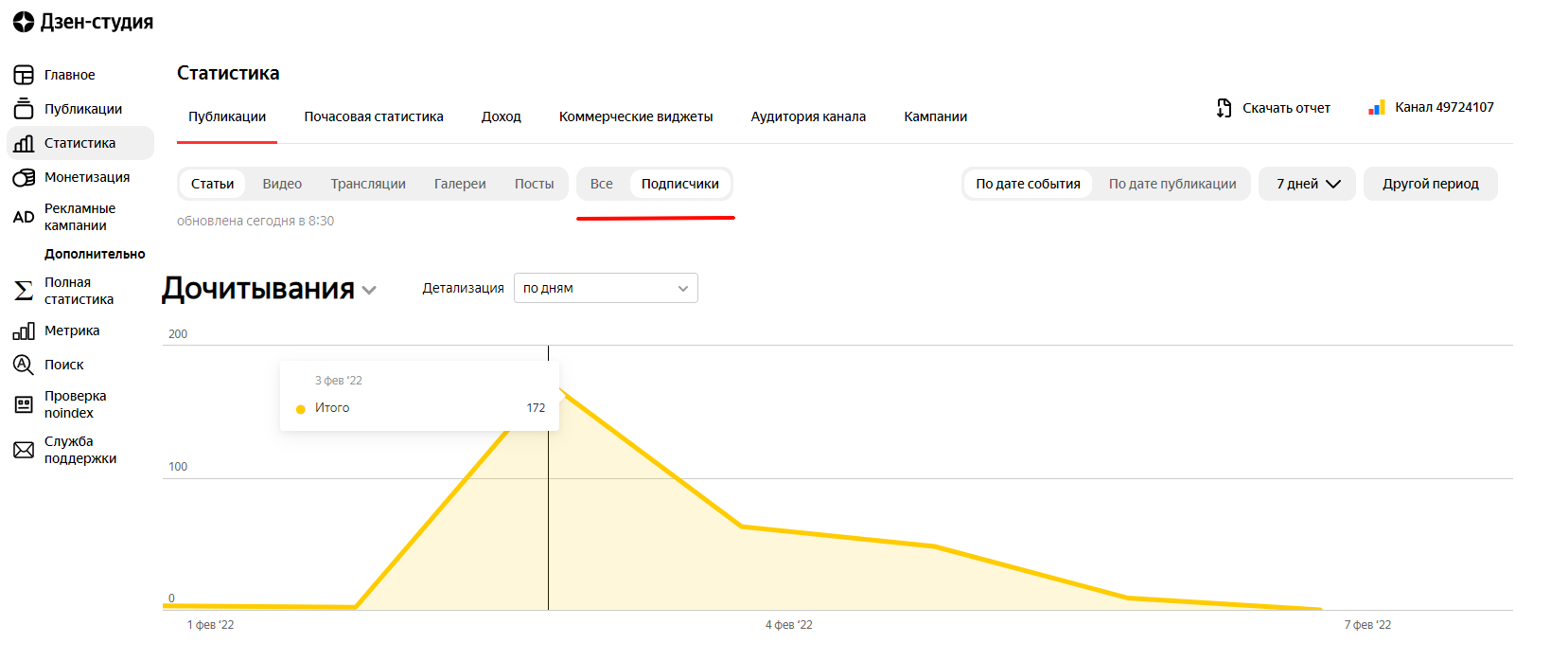Switch audience filter to Все

point(602,184)
